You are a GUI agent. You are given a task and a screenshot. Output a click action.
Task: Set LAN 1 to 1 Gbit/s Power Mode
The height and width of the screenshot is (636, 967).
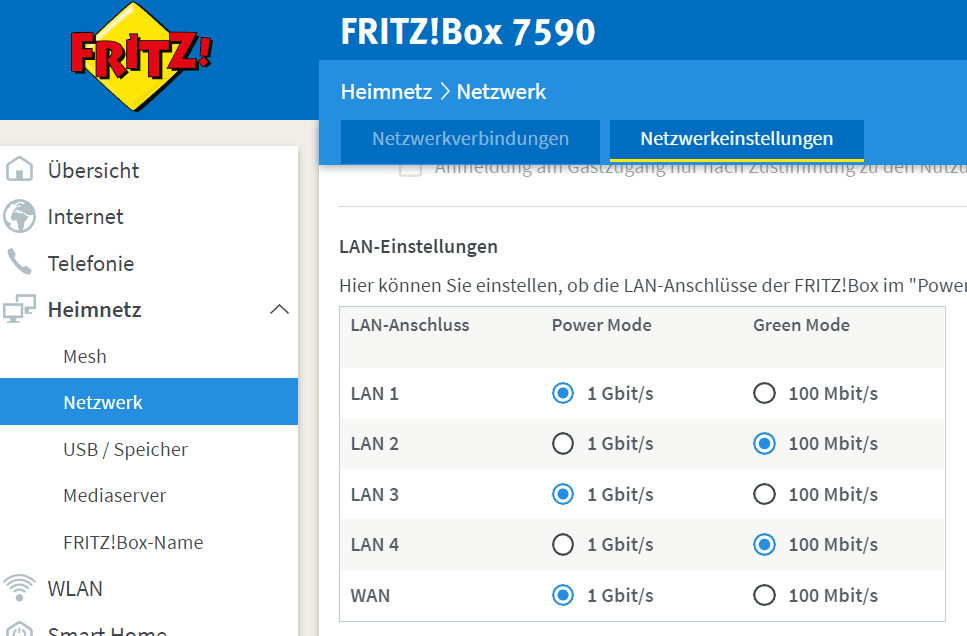562,393
